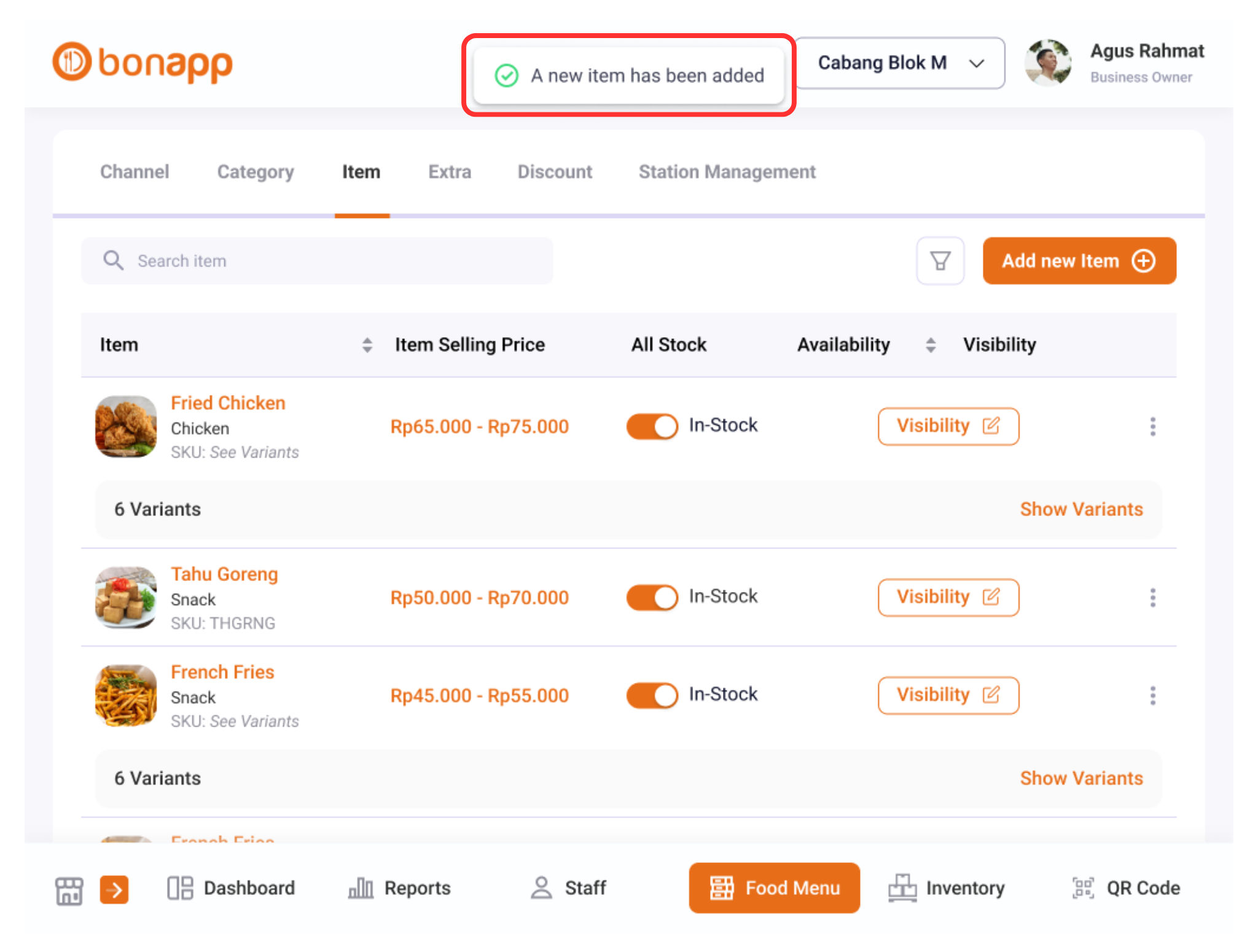Click the bonapp logo
This screenshot has height=952, width=1258.
pyautogui.click(x=141, y=62)
